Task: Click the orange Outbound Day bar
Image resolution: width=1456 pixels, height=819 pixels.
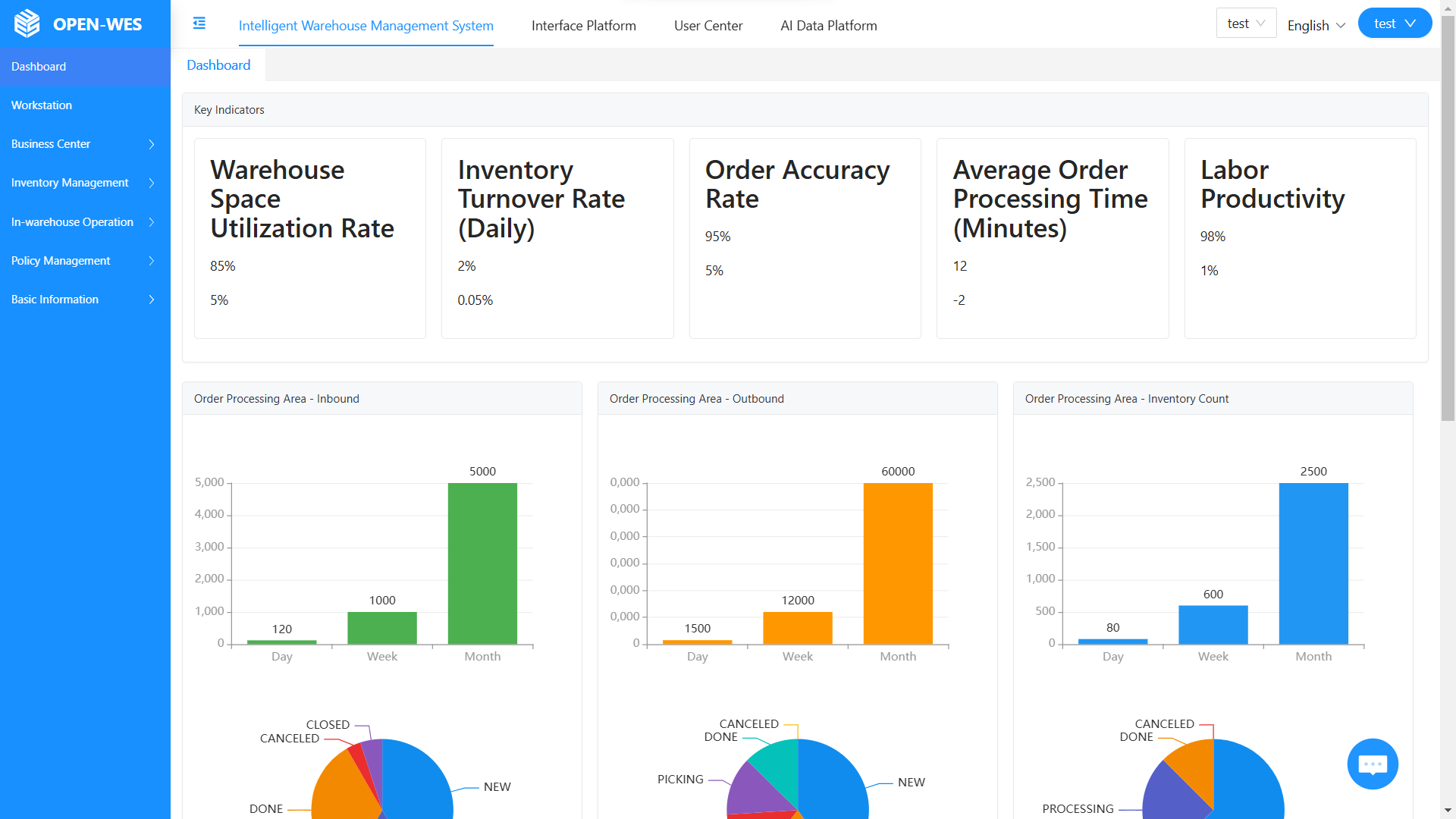Action: click(698, 642)
